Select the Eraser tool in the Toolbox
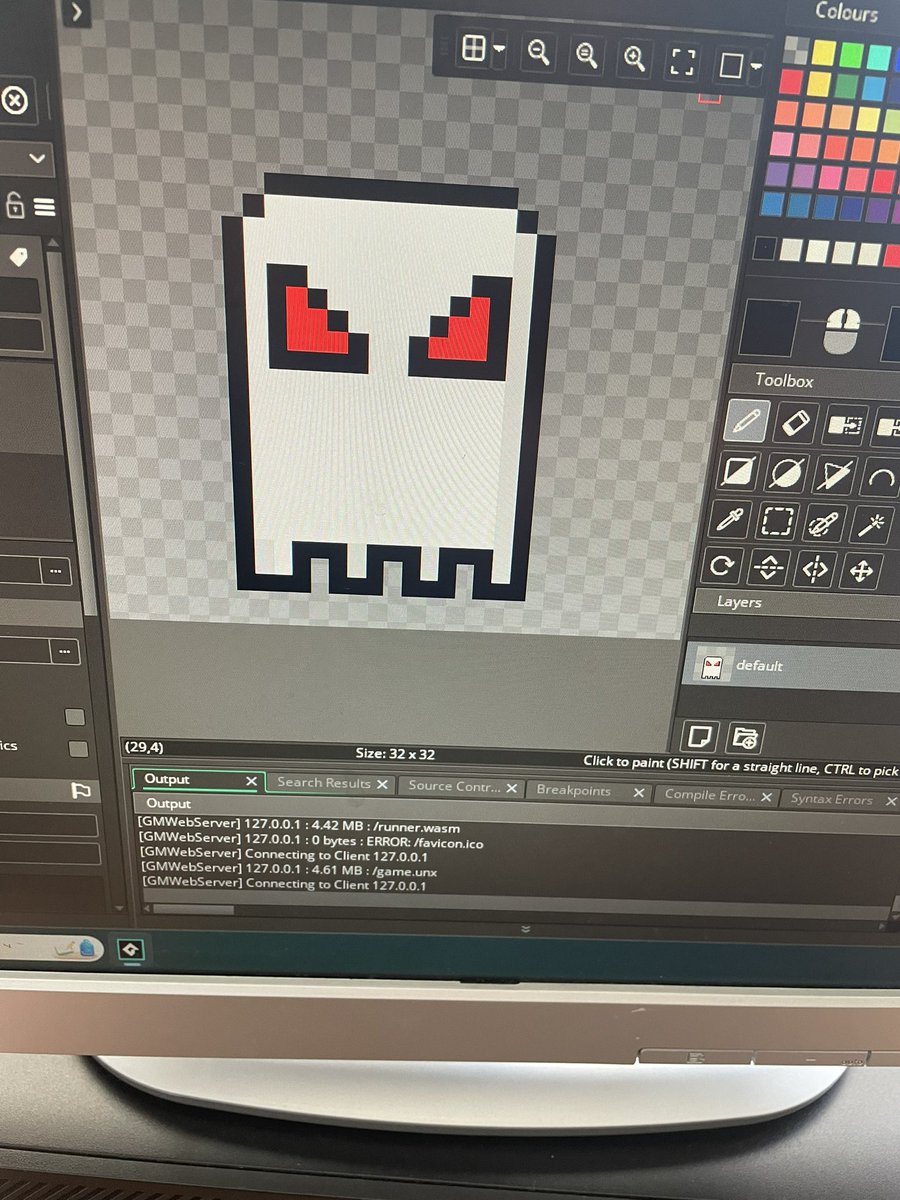The width and height of the screenshot is (900, 1200). 796,424
